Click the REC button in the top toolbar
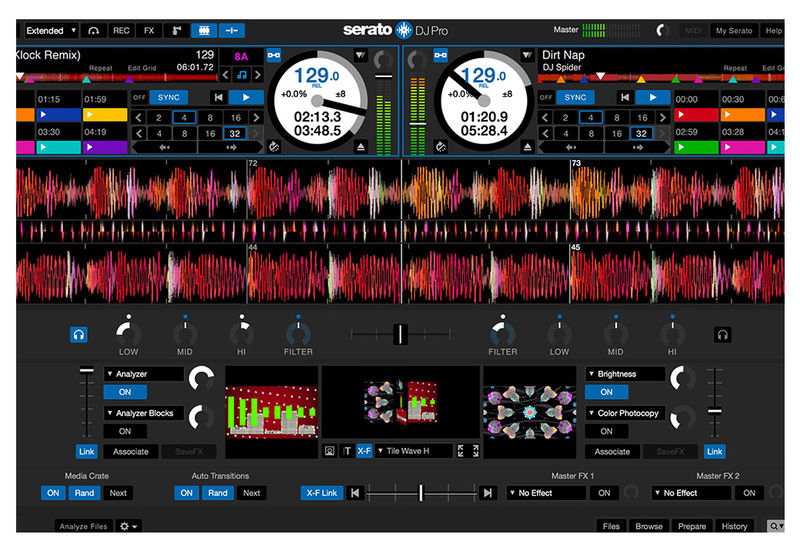Viewport: 800px width, 551px height. (121, 31)
